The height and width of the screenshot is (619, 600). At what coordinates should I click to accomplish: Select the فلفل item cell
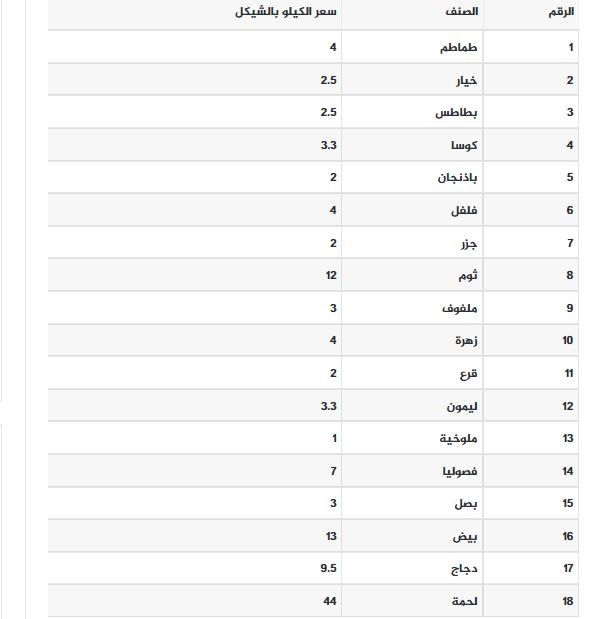pos(464,210)
